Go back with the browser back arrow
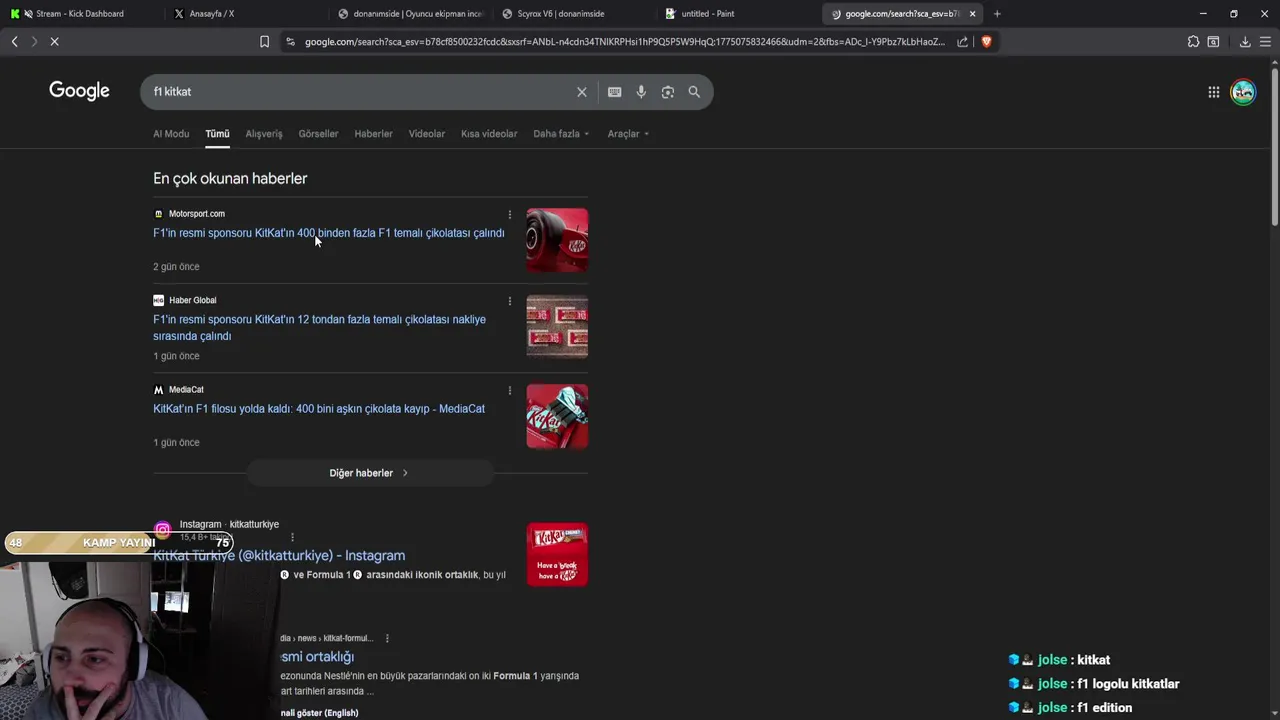 (x=14, y=42)
